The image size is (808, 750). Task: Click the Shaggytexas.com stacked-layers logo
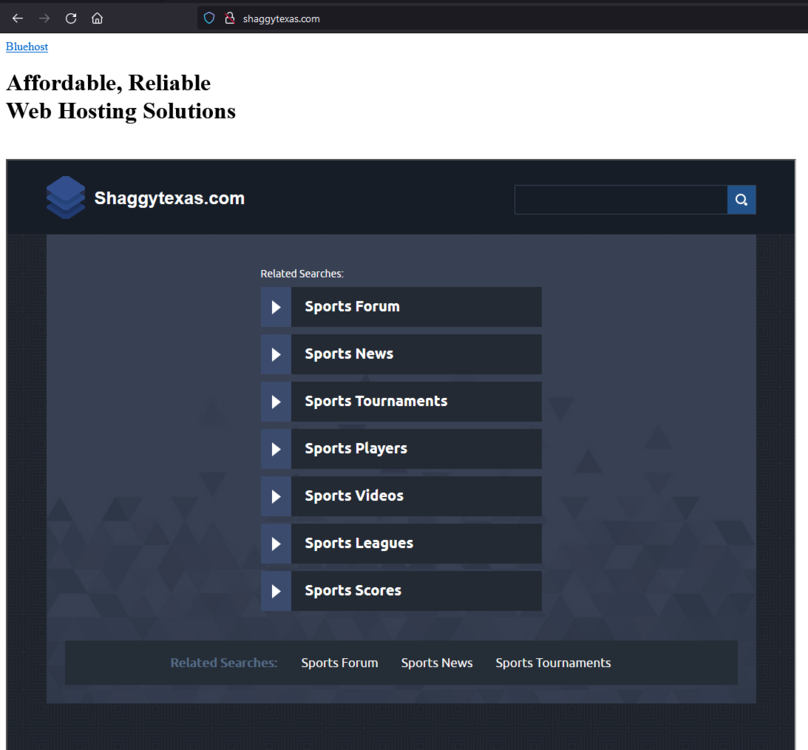click(65, 197)
